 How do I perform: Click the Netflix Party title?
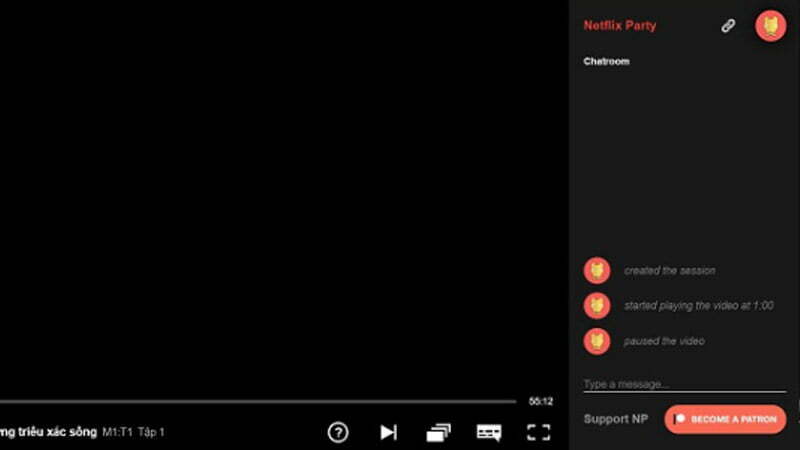(x=619, y=26)
